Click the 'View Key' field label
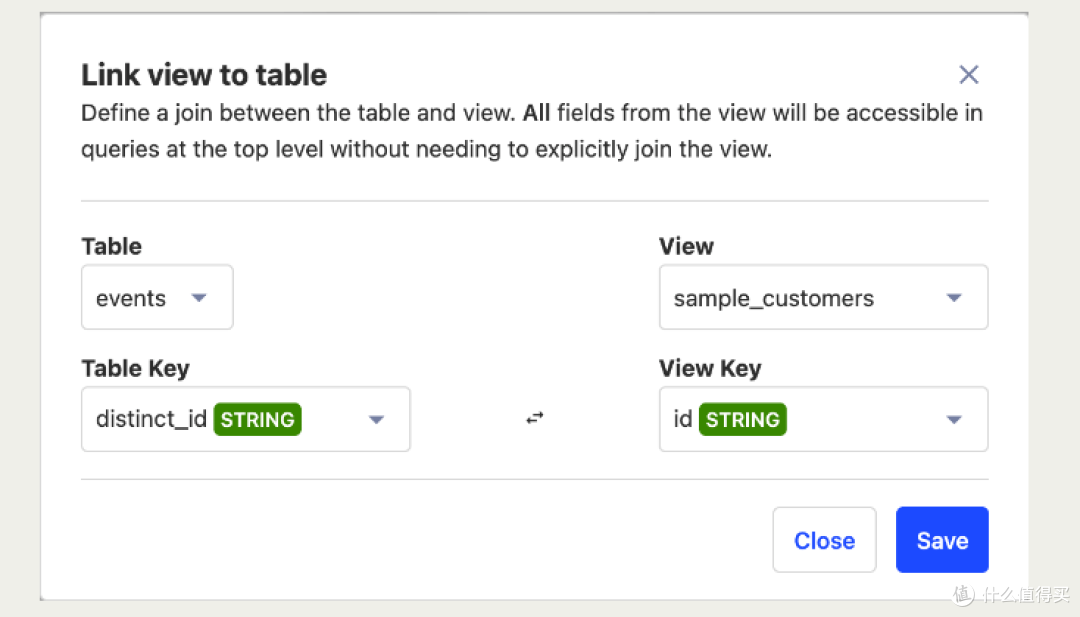 click(710, 368)
